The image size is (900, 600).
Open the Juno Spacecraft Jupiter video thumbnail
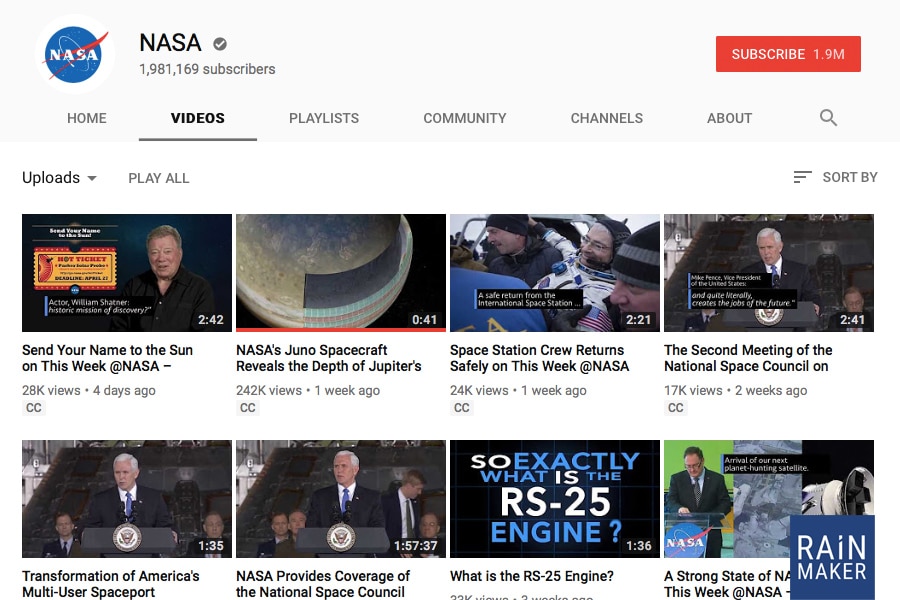coord(340,272)
